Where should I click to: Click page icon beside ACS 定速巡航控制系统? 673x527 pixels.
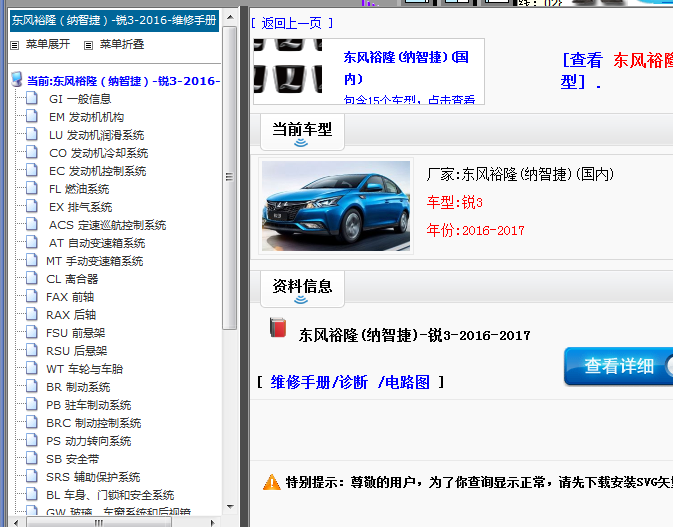31,224
